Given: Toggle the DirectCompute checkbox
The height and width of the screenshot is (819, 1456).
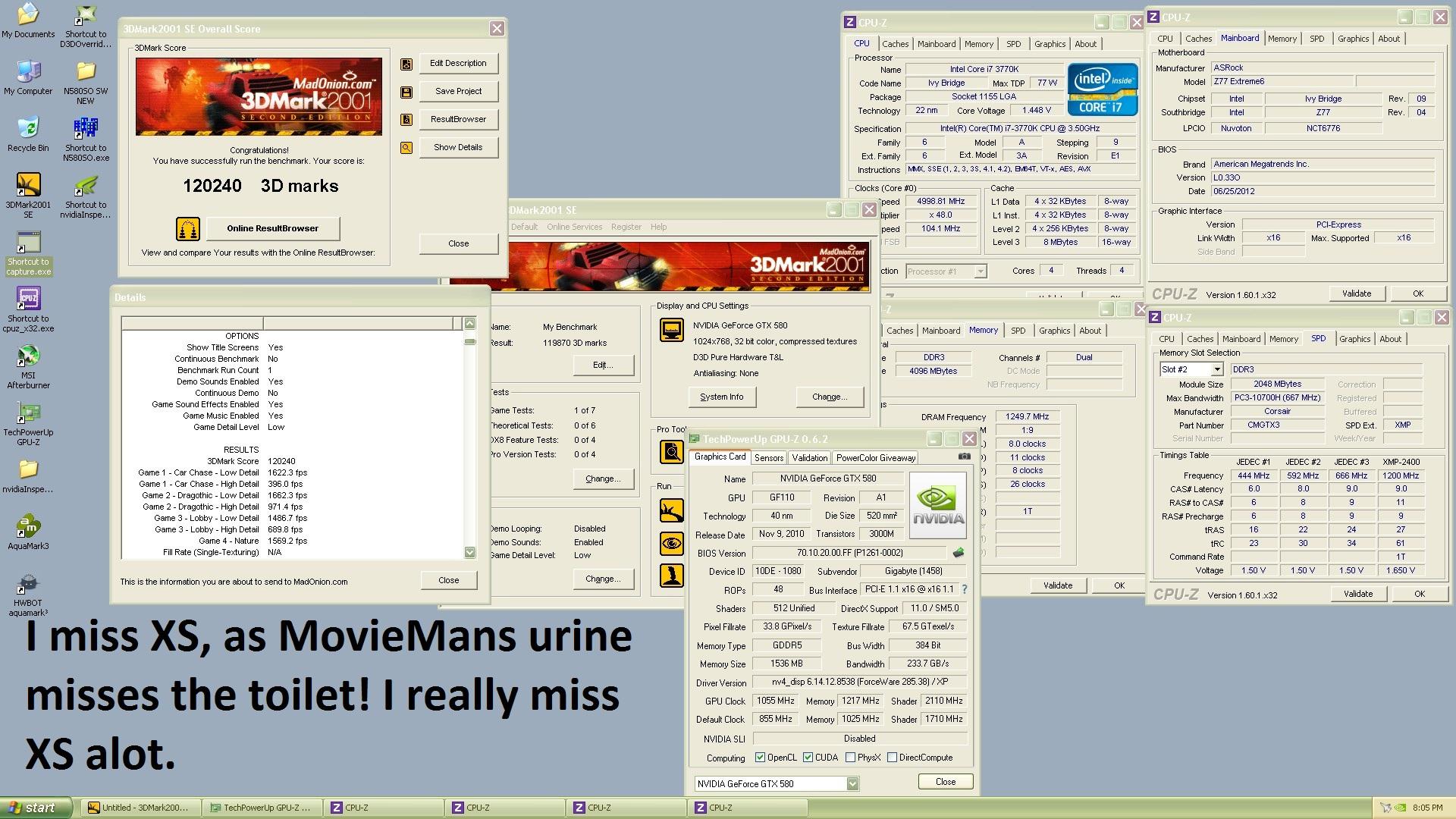Looking at the screenshot, I should (892, 758).
